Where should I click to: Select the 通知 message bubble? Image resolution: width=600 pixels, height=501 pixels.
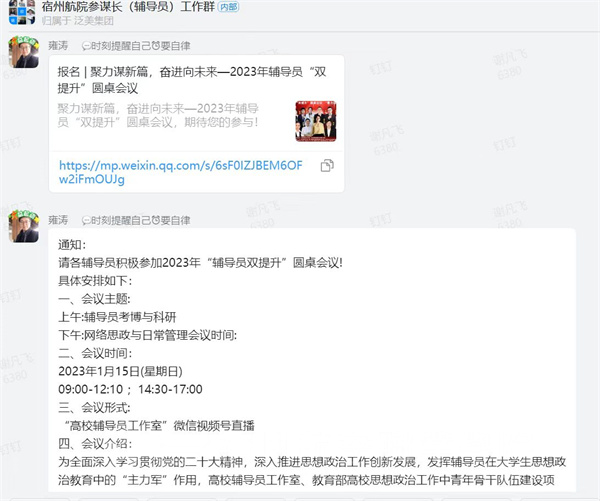(312, 360)
